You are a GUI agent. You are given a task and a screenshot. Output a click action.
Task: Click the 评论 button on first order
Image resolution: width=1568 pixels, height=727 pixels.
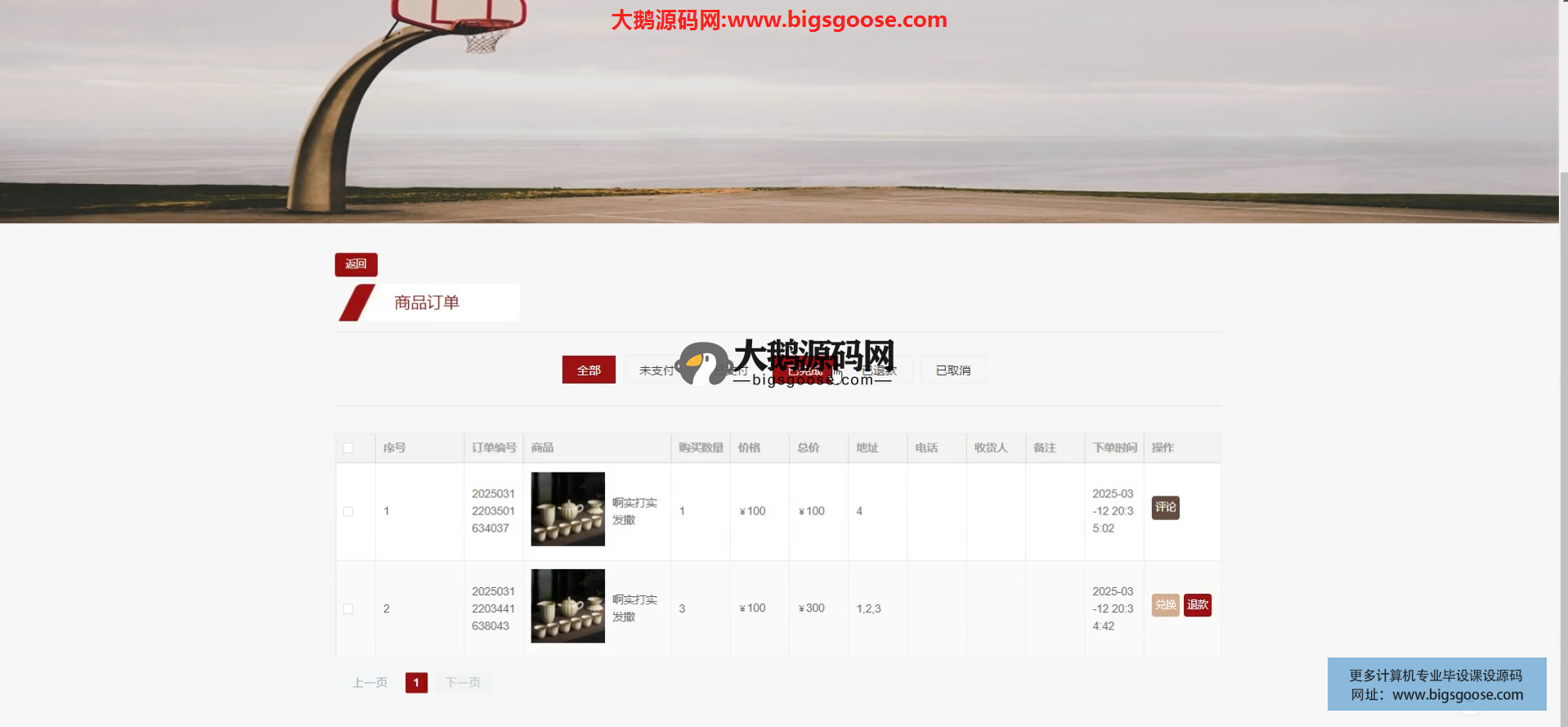tap(1165, 508)
